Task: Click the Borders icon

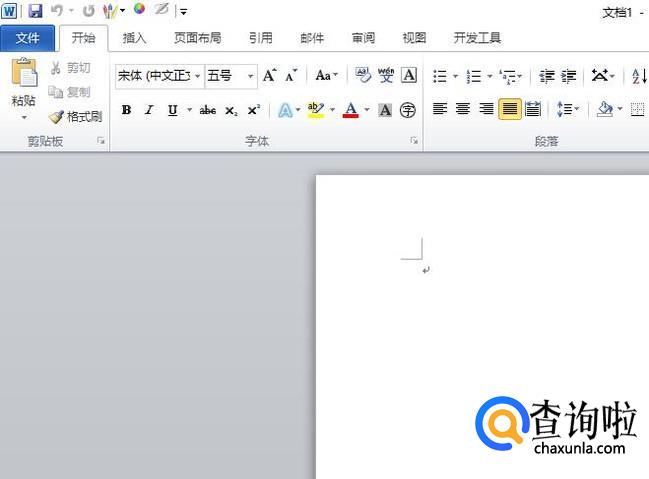Action: click(x=637, y=110)
